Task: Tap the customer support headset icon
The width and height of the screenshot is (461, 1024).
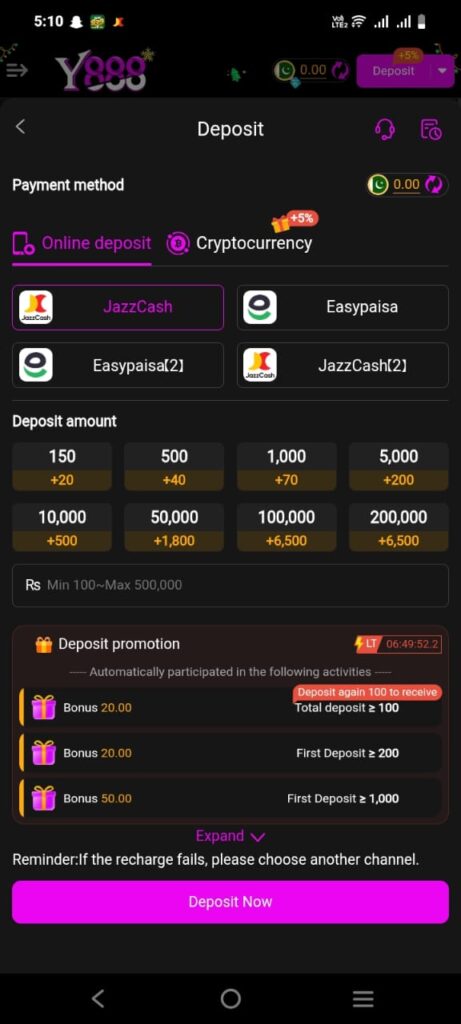Action: coord(385,129)
